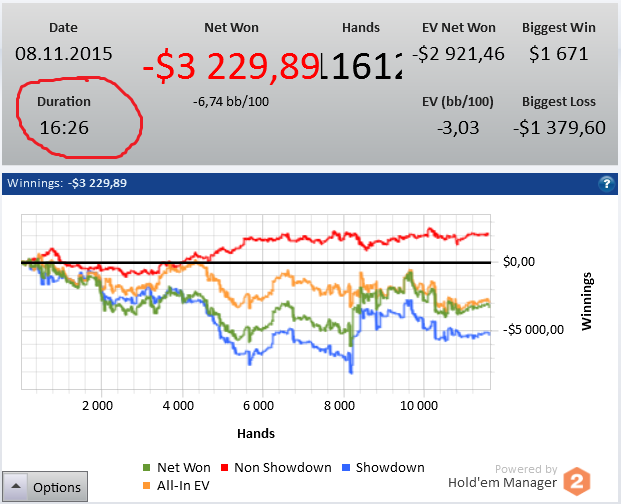Click the EV (bb/100) header label
The height and width of the screenshot is (504, 621).
click(458, 102)
